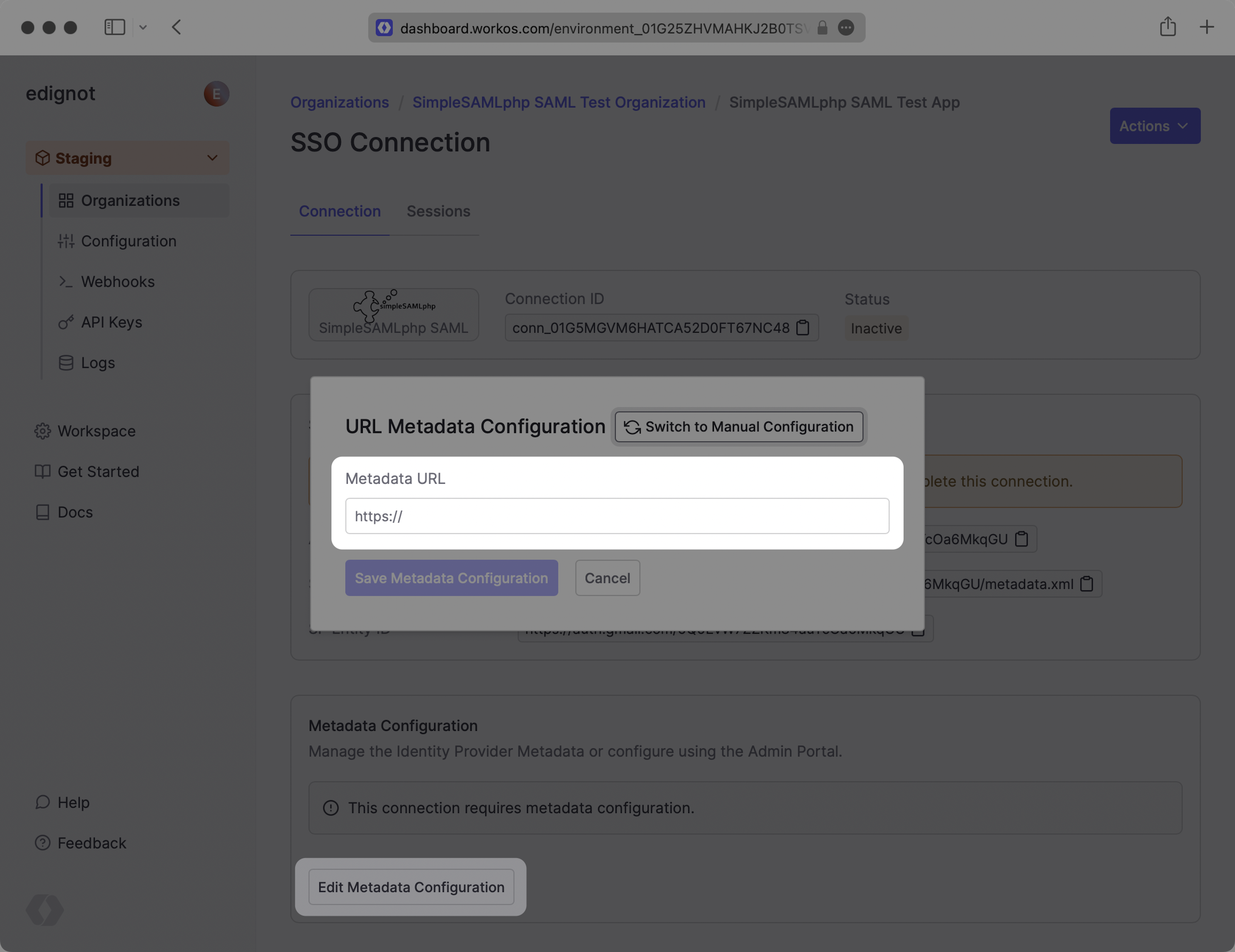Open API Keys in the sidebar
The width and height of the screenshot is (1235, 952).
[111, 322]
